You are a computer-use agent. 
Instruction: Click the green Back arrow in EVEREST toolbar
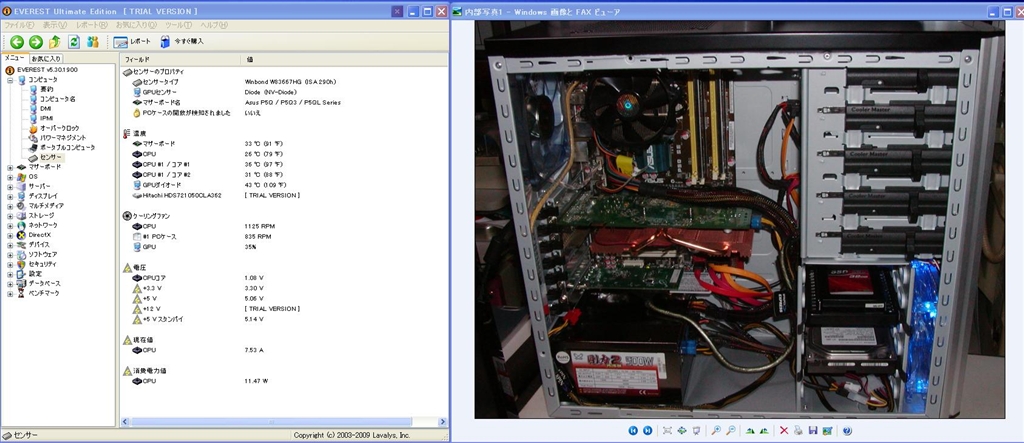[x=17, y=42]
